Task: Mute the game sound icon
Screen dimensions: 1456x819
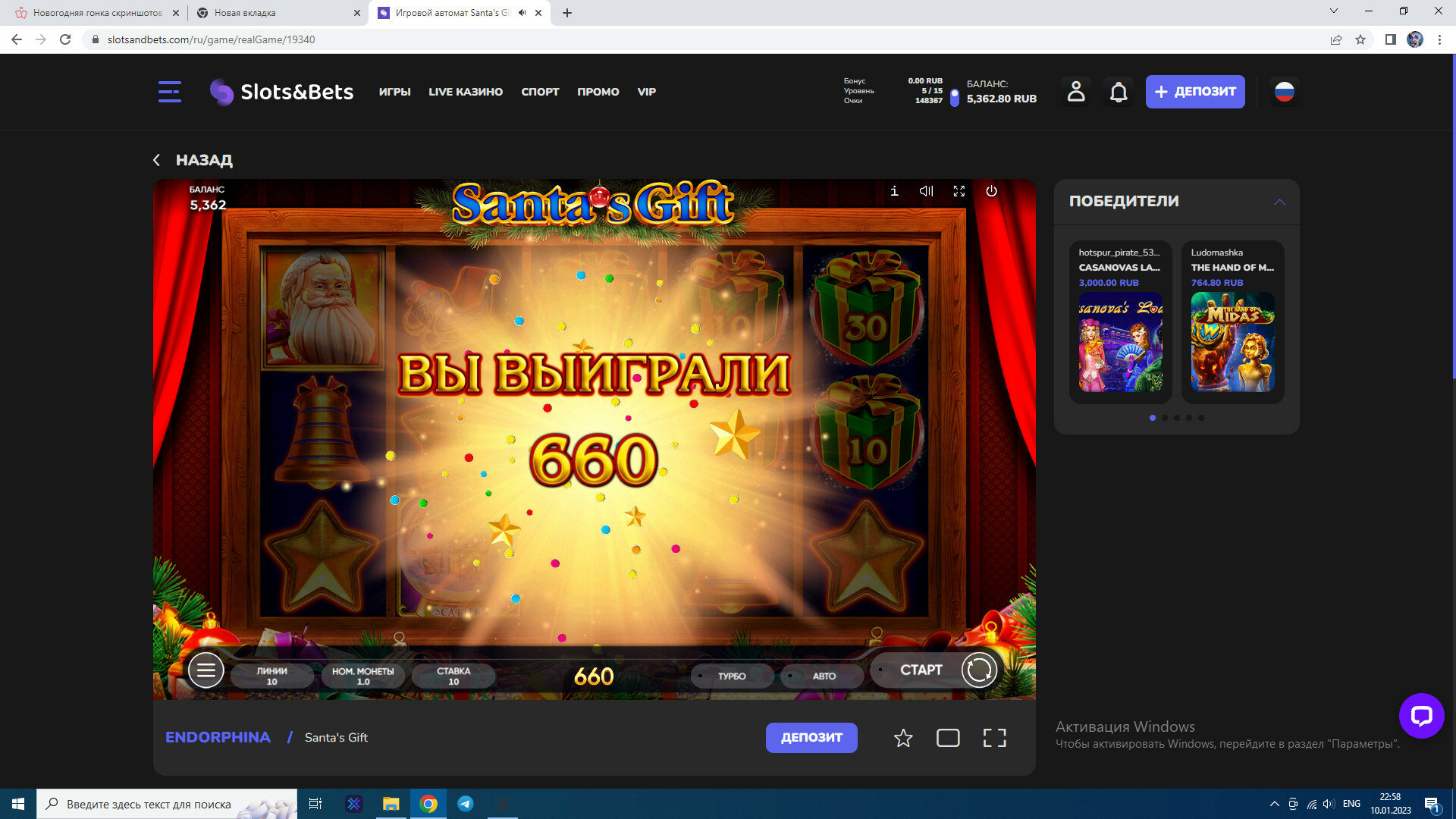Action: (x=926, y=191)
